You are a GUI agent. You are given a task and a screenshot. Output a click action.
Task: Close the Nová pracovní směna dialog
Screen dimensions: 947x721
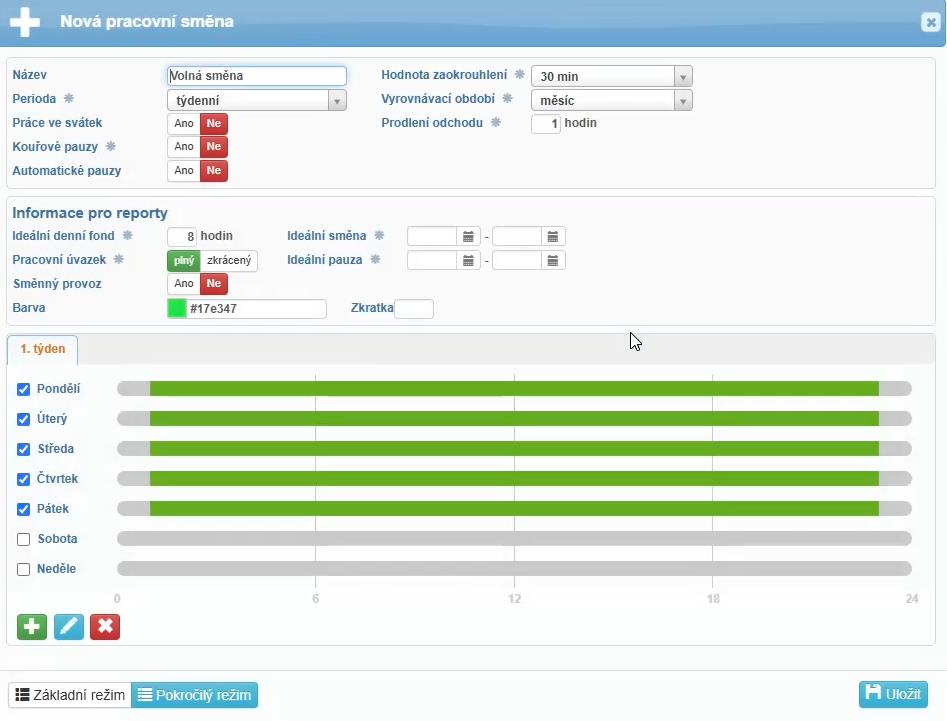pyautogui.click(x=929, y=22)
